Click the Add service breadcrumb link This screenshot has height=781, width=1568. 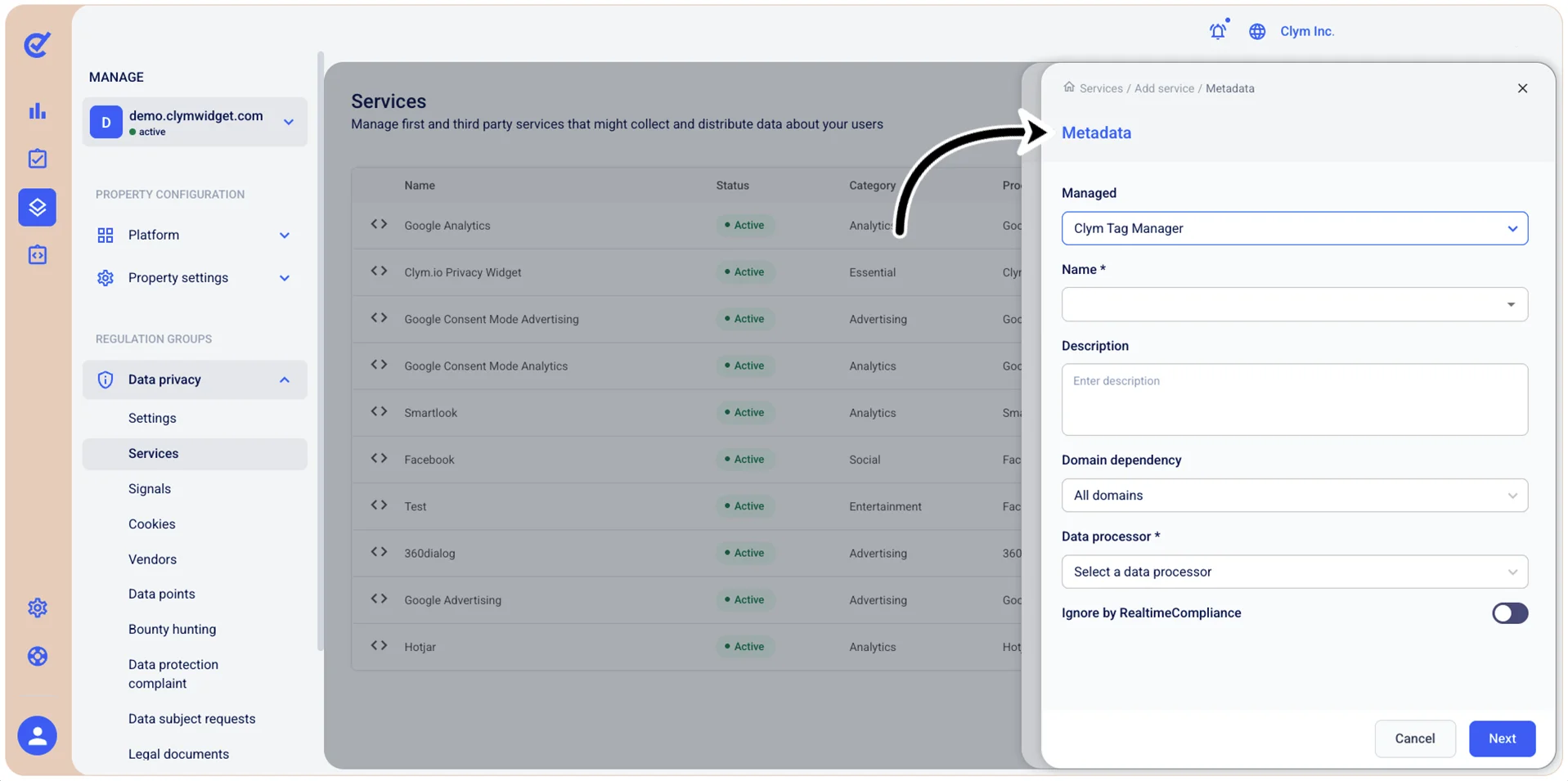pos(1164,88)
